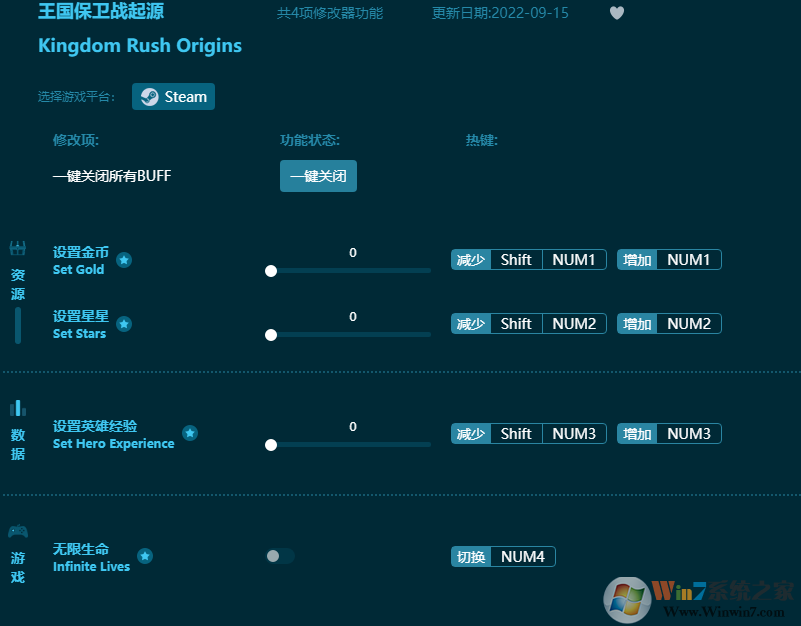Click the 设置星星 Set Stars label
Image resolution: width=801 pixels, height=626 pixels.
pos(81,324)
